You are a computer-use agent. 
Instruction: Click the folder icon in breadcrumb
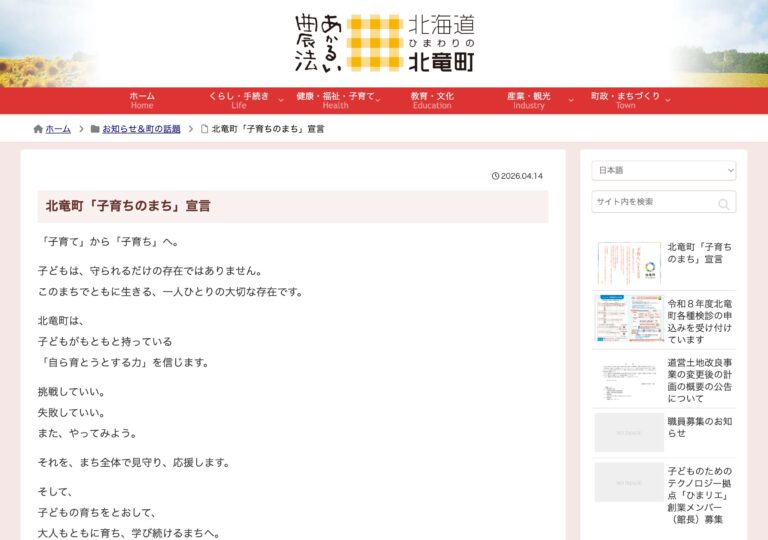[x=95, y=129]
